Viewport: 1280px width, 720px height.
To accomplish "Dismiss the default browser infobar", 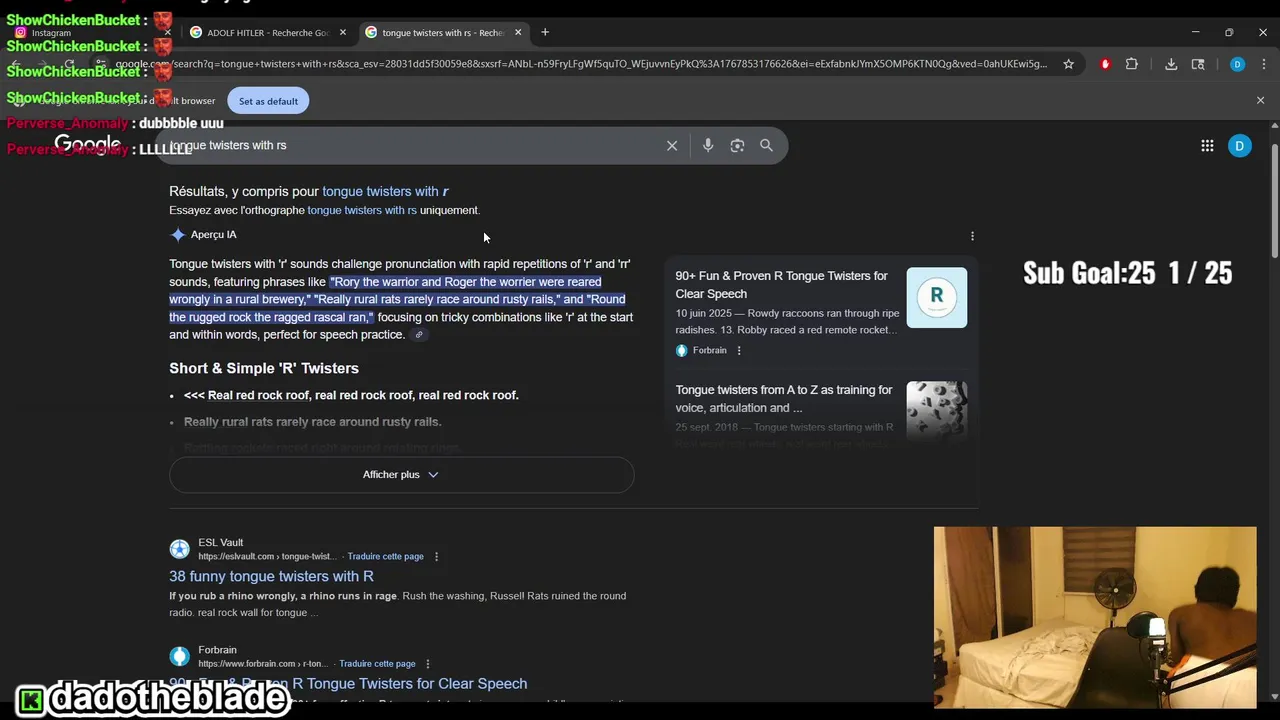I will 1260,100.
